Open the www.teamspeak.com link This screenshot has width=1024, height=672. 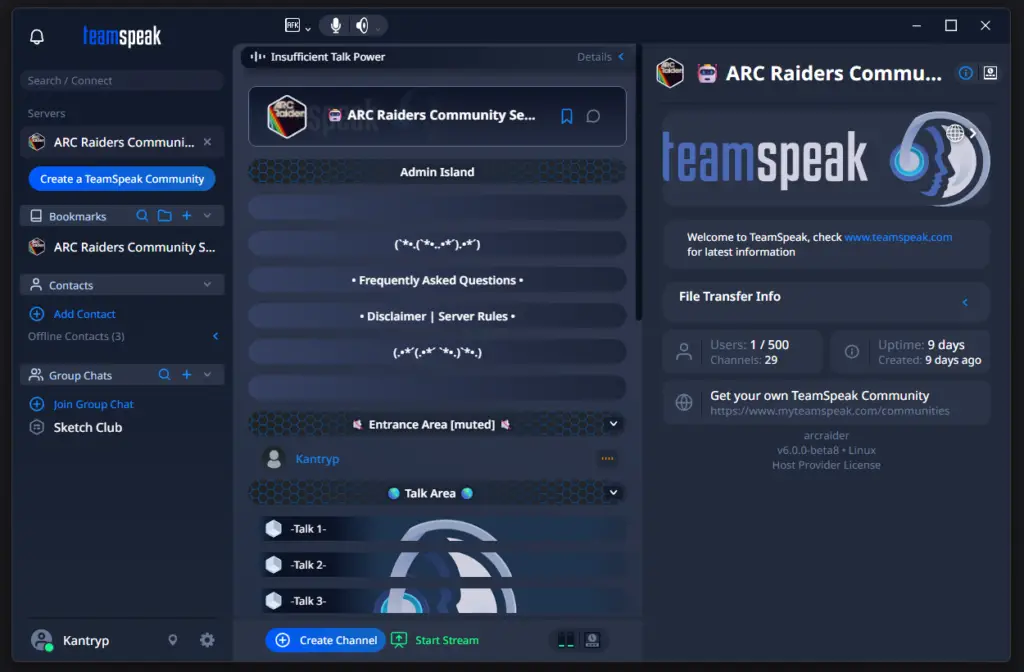(x=898, y=237)
